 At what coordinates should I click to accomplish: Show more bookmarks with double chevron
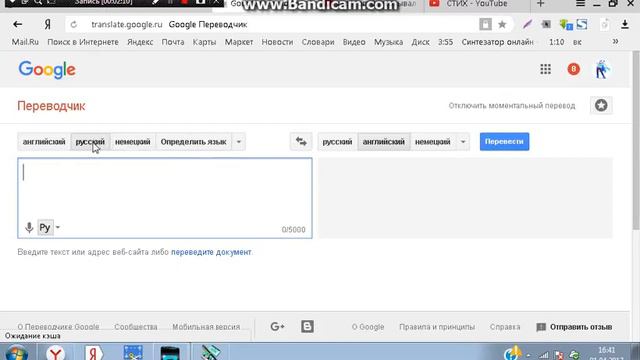coord(616,42)
